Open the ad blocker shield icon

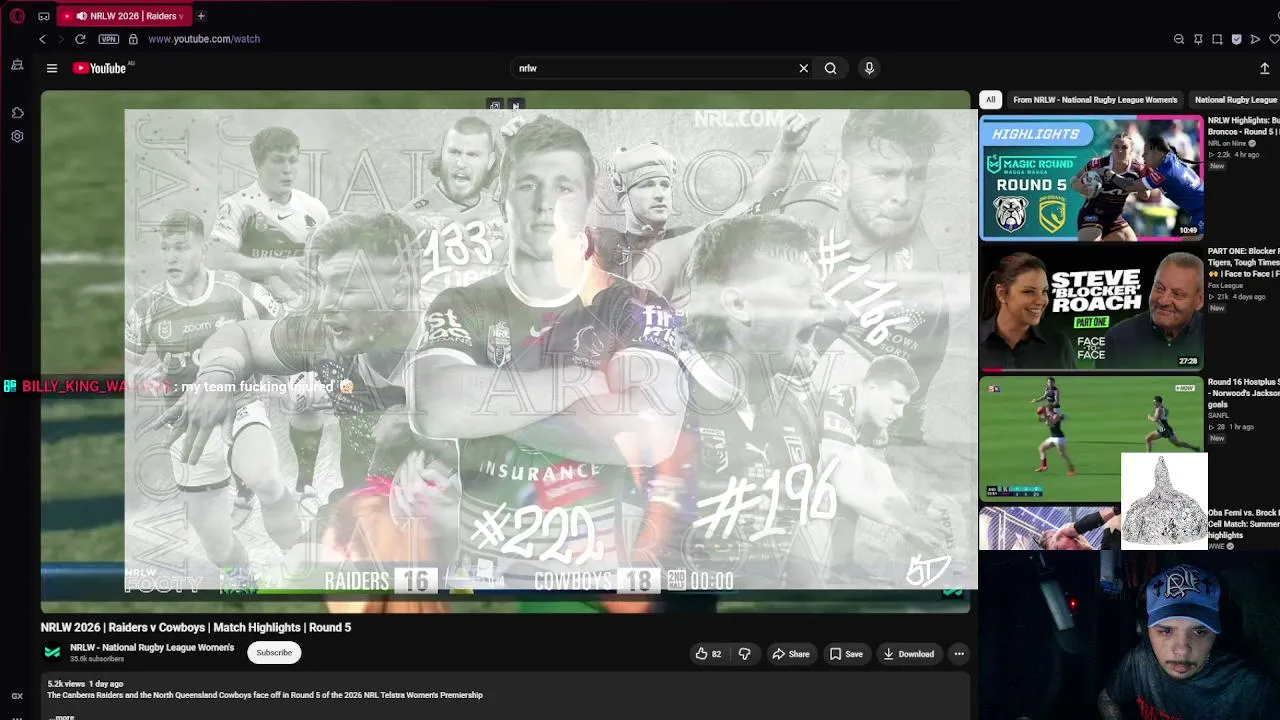1236,39
